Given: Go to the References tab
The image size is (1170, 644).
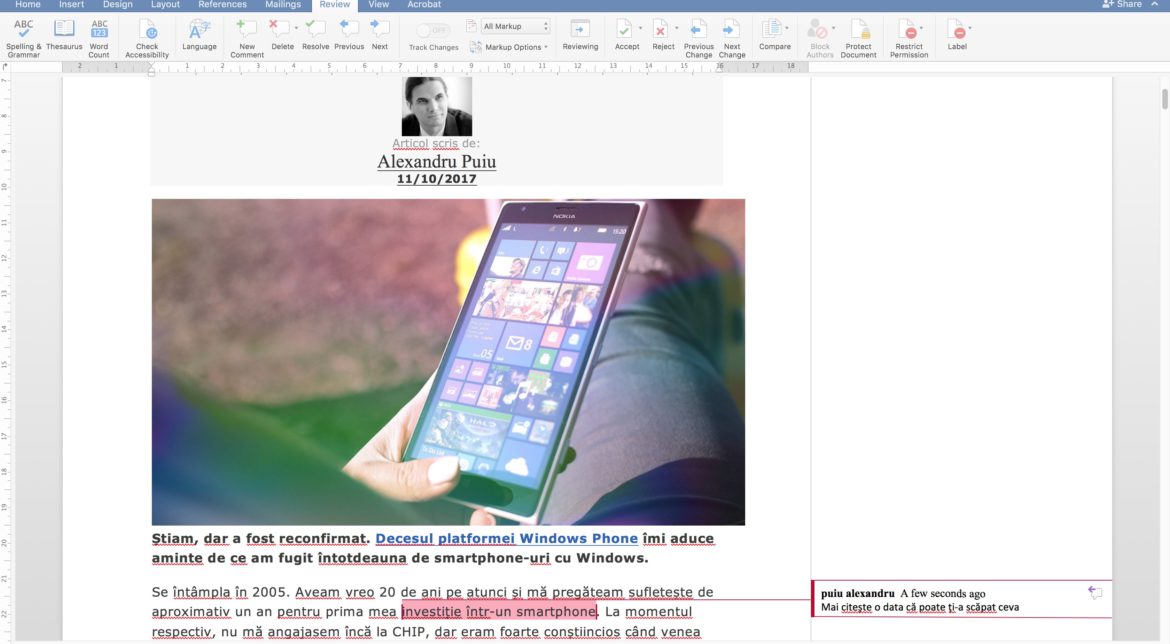Looking at the screenshot, I should click(x=222, y=4).
